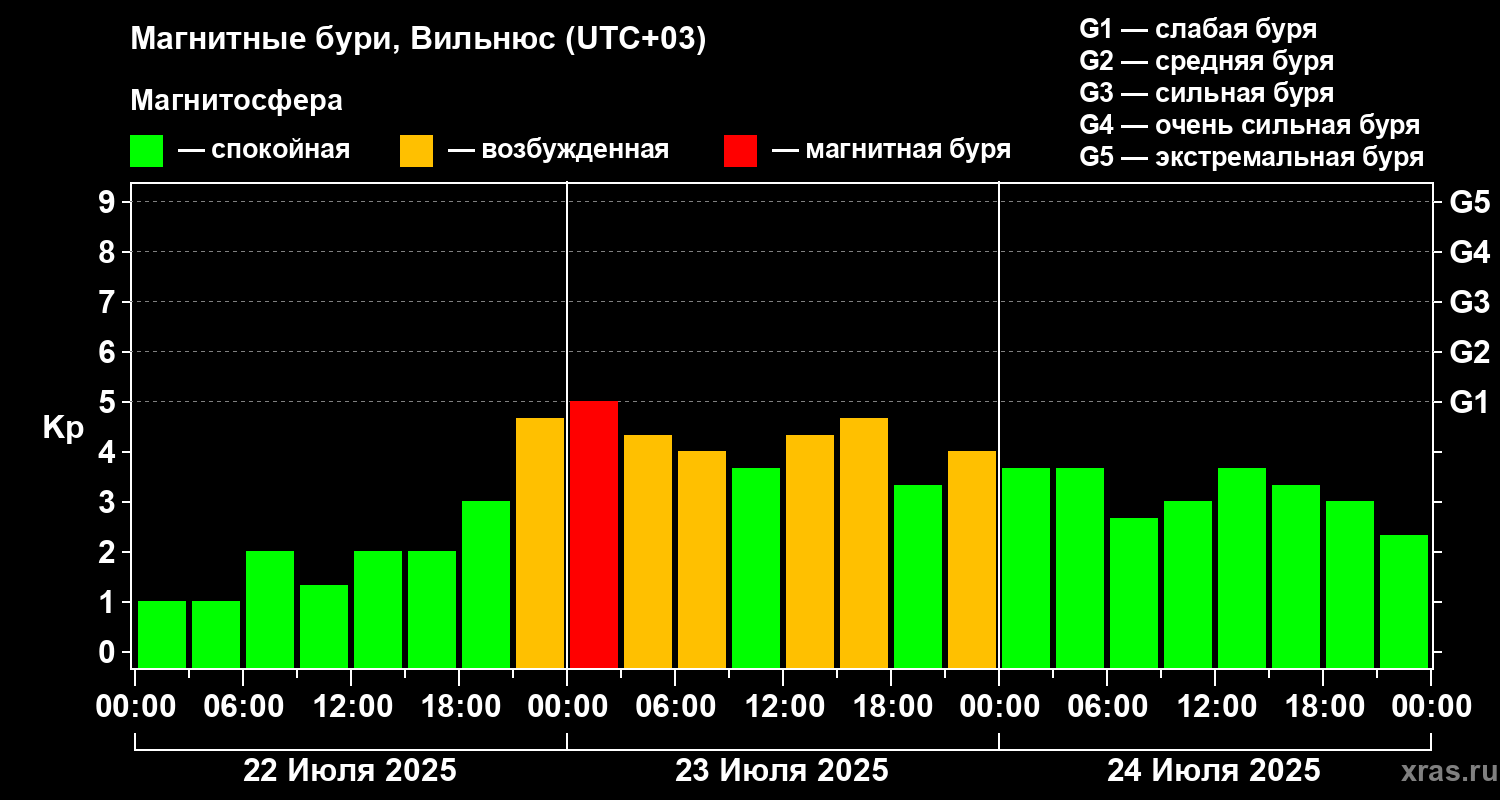The image size is (1500, 800).
Task: Click 'G4 — очень сильная буря' description
Action: [1250, 125]
